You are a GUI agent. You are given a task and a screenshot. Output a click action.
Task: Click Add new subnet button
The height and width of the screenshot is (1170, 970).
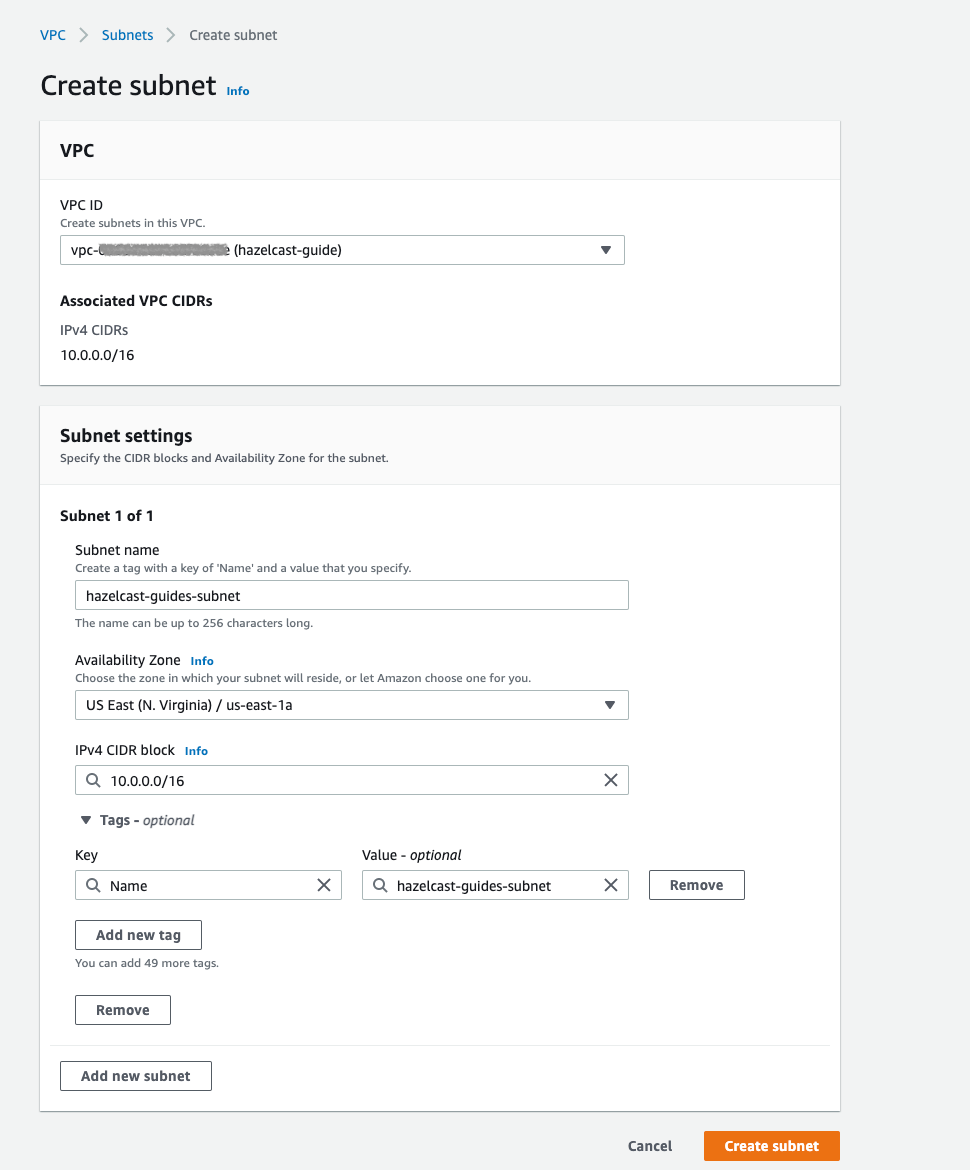click(136, 1076)
